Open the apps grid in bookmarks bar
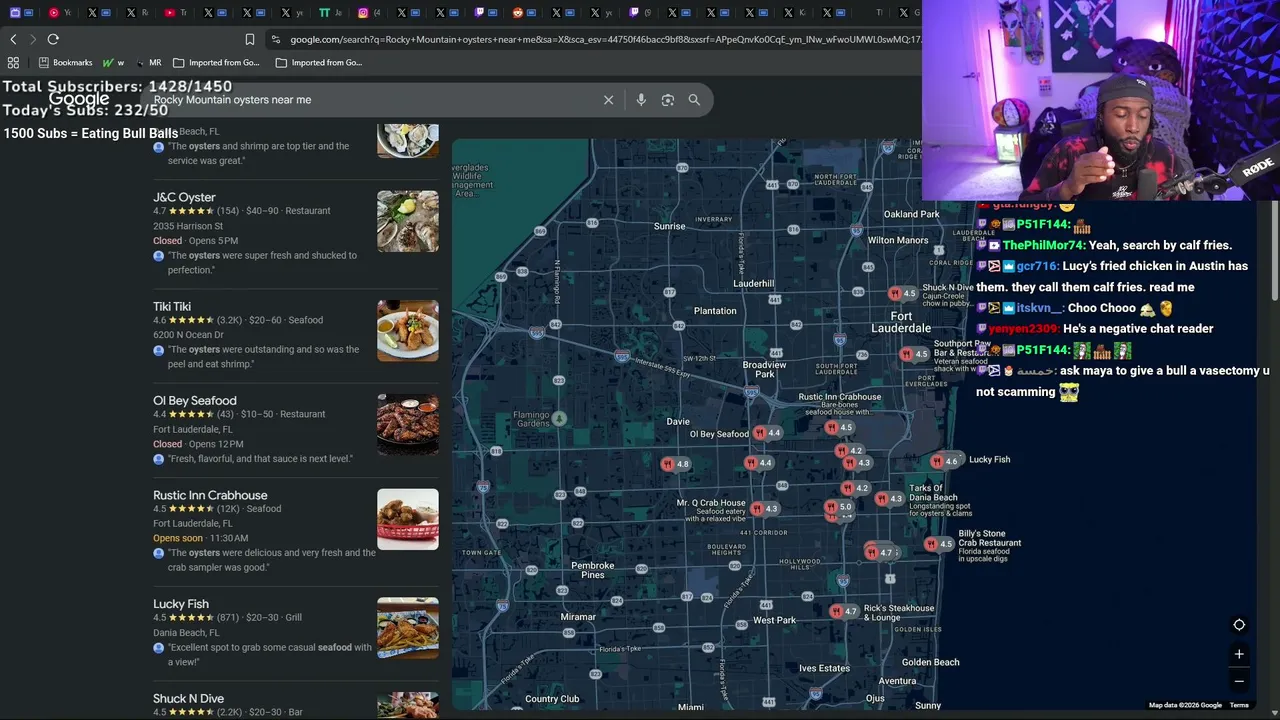This screenshot has height=720, width=1280. pos(13,62)
